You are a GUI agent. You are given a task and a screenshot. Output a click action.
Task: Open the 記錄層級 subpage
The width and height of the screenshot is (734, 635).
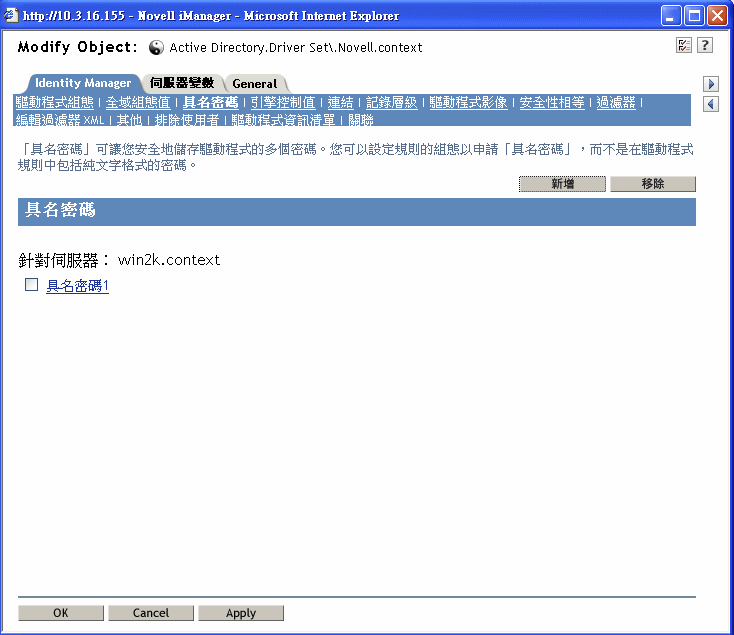pos(391,102)
